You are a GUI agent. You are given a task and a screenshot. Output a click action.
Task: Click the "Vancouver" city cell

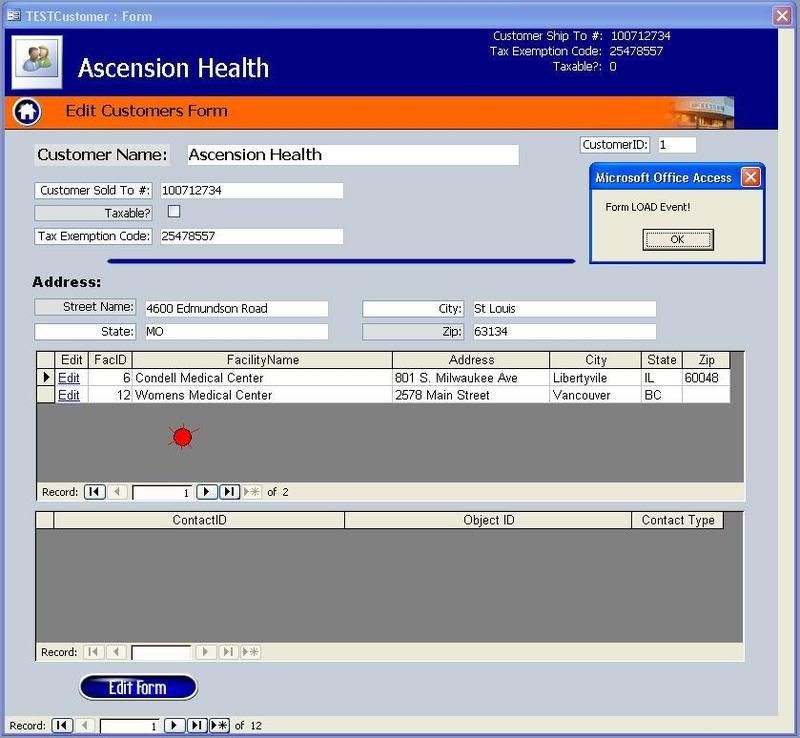tap(595, 395)
